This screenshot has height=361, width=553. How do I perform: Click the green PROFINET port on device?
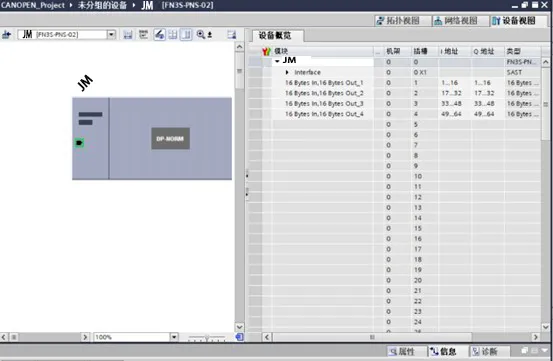point(79,143)
